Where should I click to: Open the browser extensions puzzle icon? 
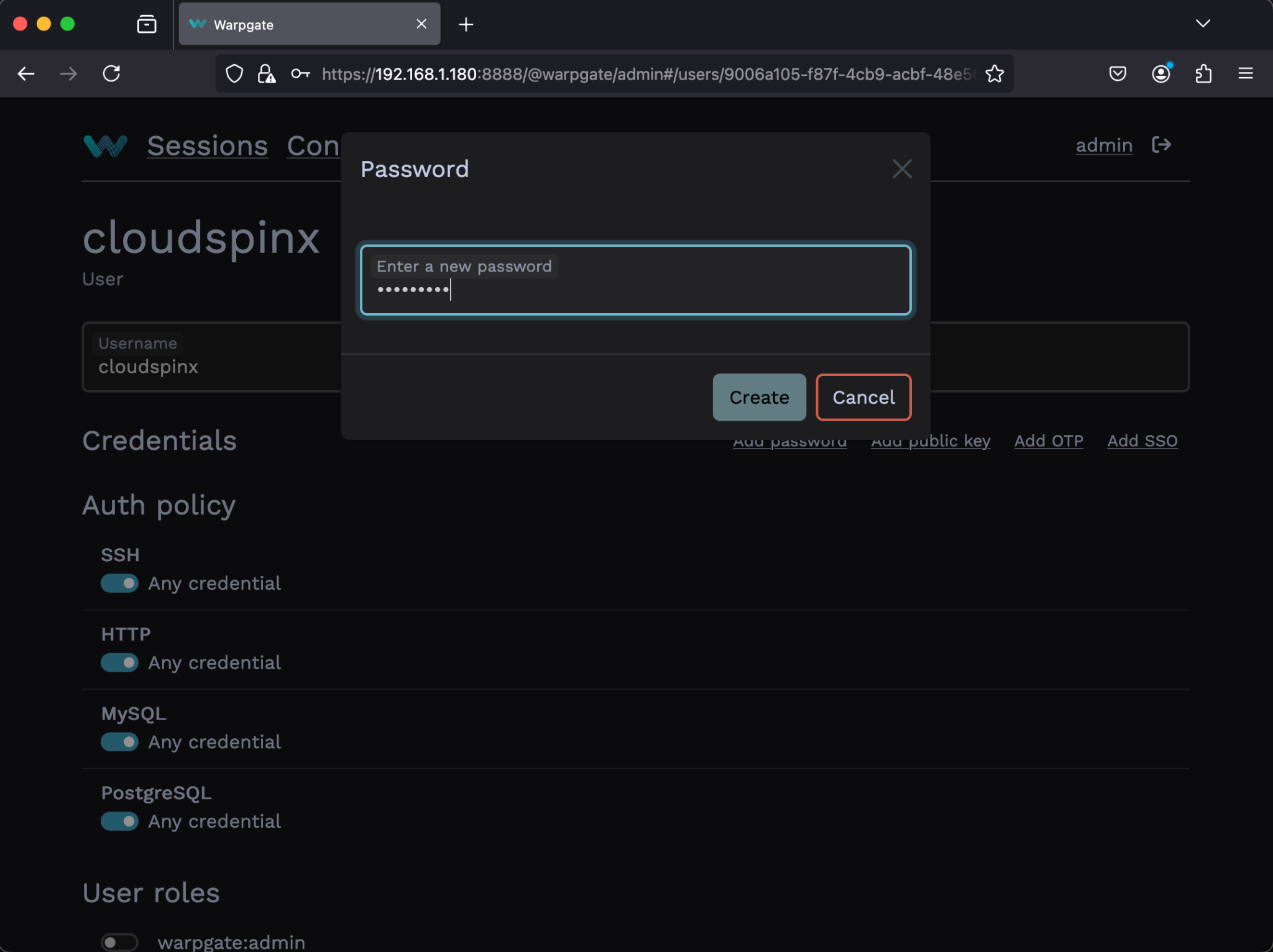point(1204,73)
